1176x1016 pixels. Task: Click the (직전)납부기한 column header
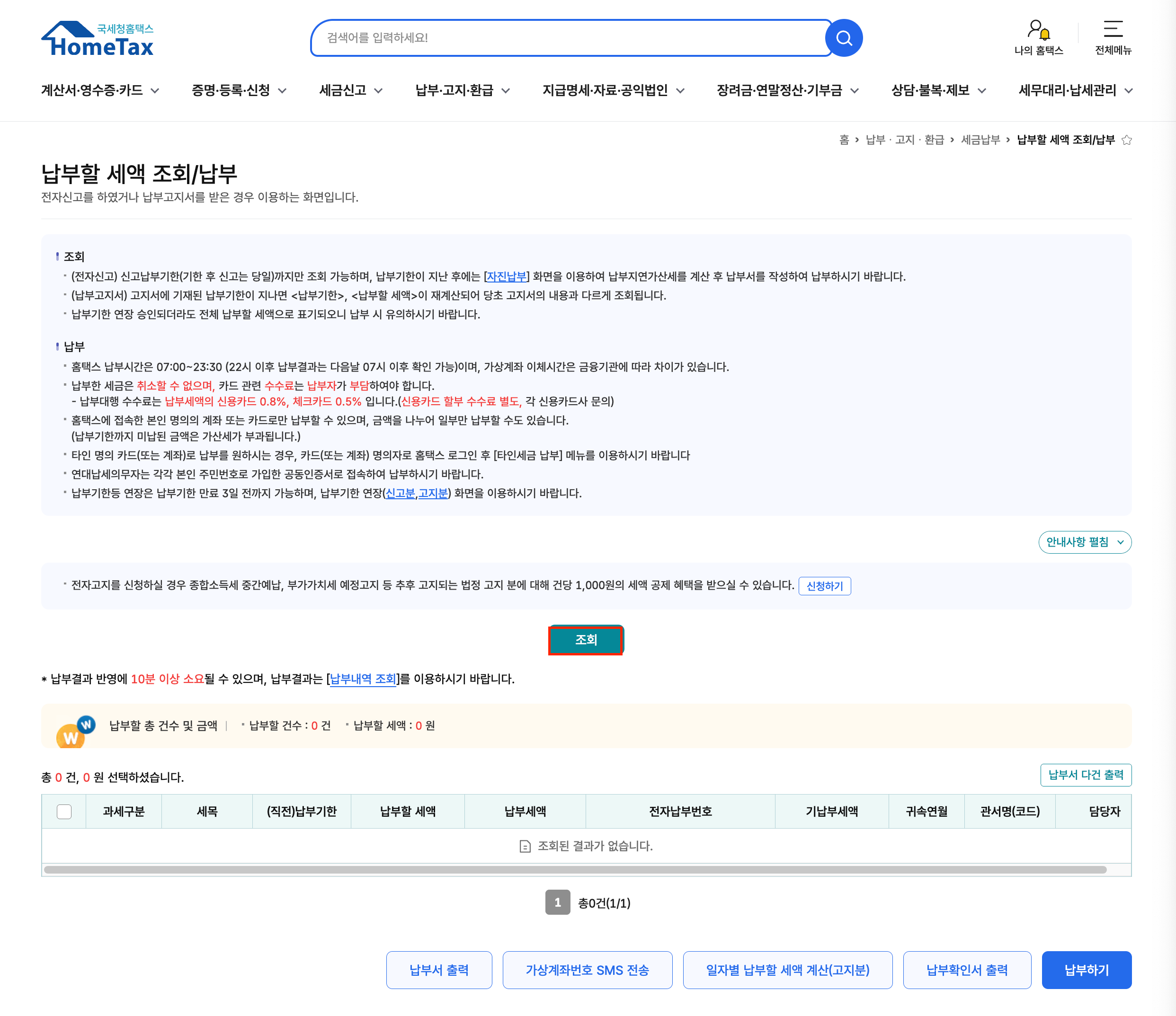click(x=302, y=812)
